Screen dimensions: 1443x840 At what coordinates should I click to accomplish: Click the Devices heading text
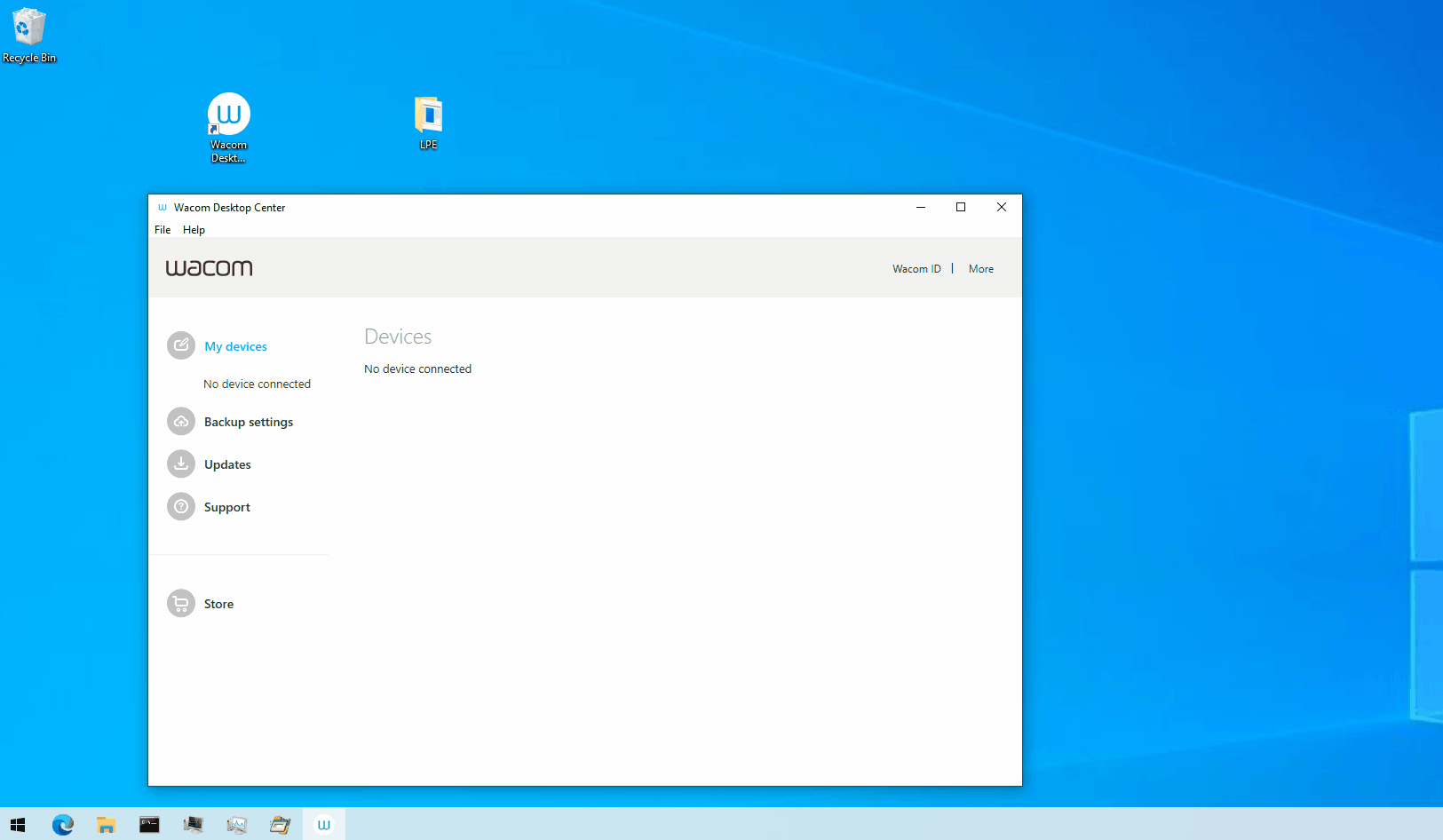pyautogui.click(x=398, y=337)
